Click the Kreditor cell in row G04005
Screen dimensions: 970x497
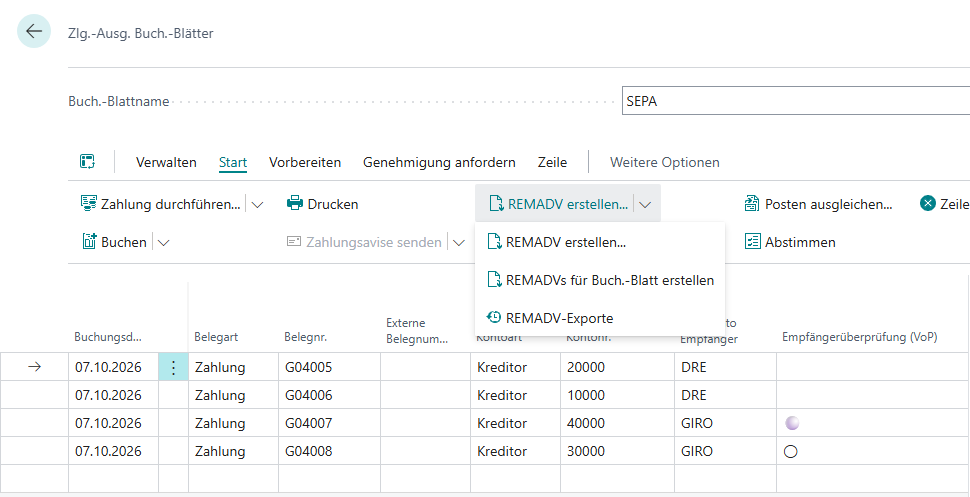click(515, 367)
